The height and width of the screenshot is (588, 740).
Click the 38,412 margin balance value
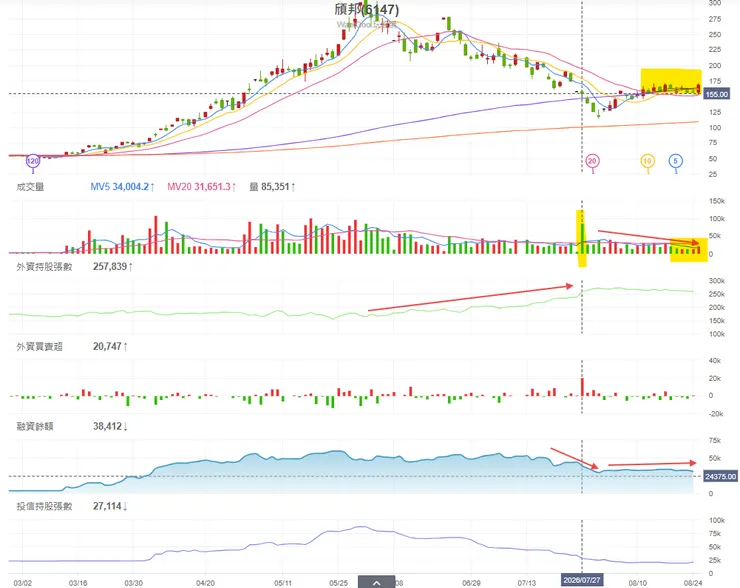[x=110, y=426]
